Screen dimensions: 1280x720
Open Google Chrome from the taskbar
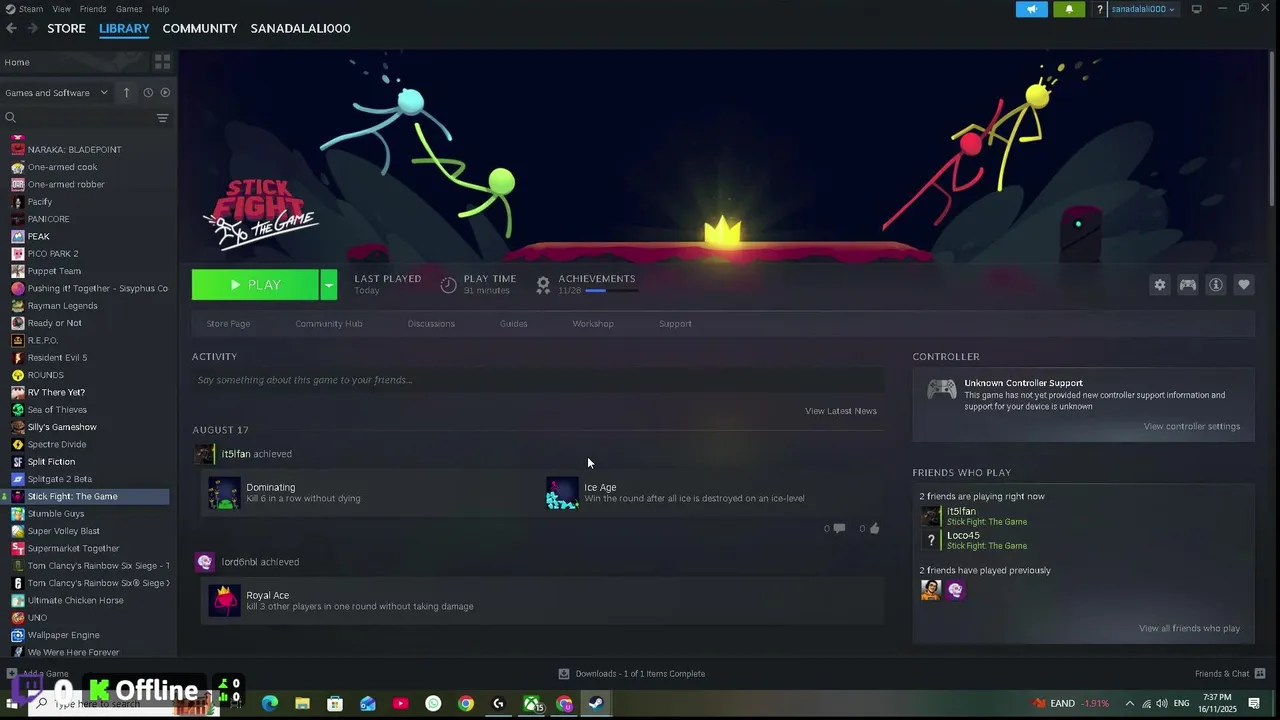[x=466, y=704]
